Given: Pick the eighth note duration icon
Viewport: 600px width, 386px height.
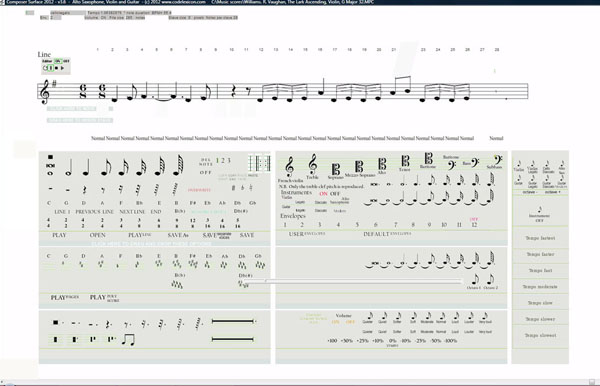Looking at the screenshot, I should pyautogui.click(x=105, y=167).
